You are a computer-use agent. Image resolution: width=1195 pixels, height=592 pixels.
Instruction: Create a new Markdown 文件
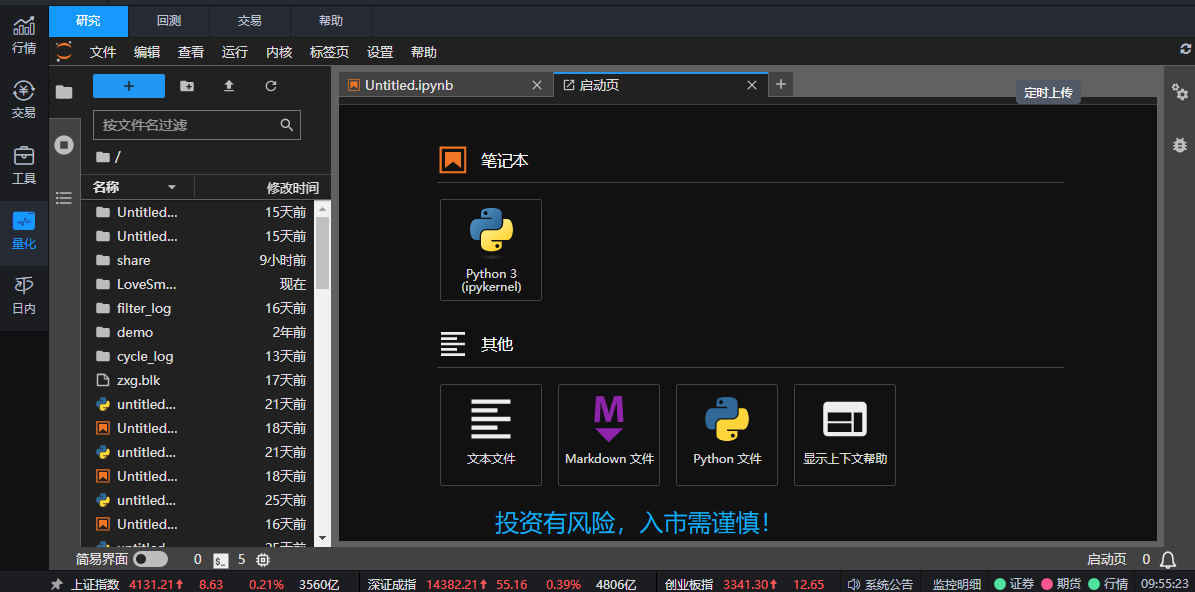609,435
